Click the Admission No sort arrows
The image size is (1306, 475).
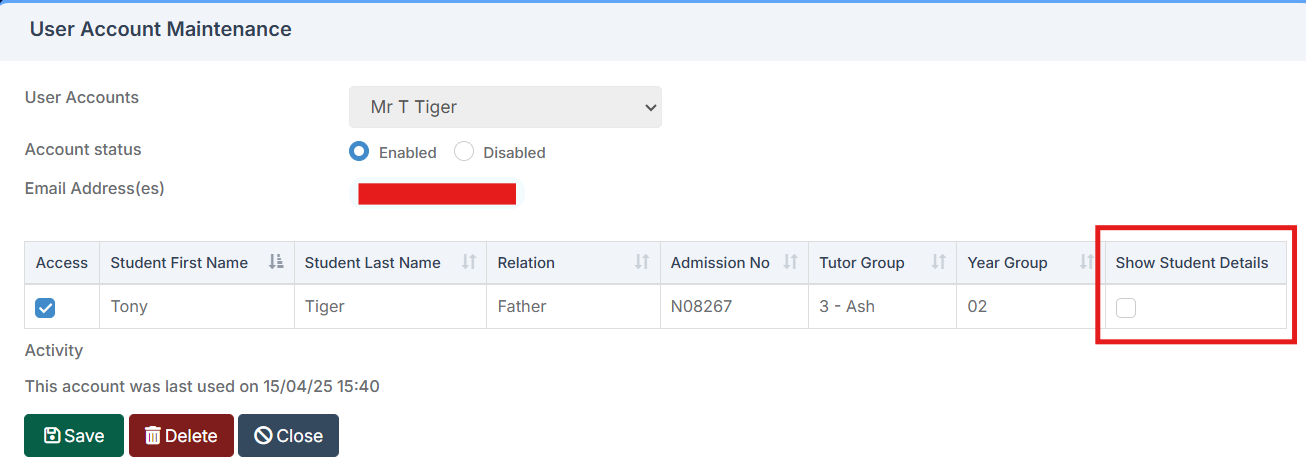click(790, 263)
